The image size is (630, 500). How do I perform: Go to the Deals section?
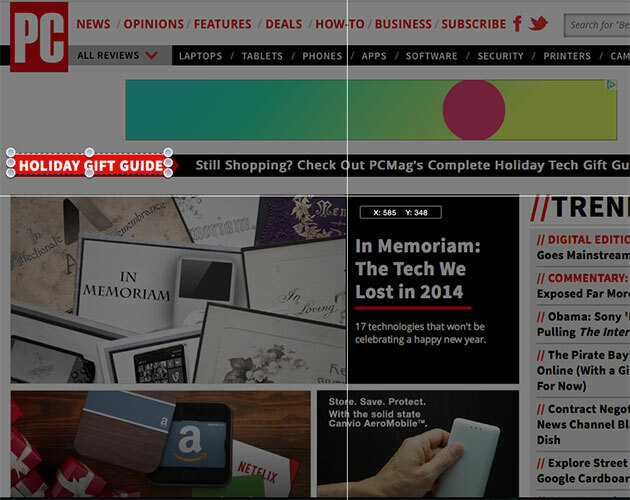click(284, 24)
